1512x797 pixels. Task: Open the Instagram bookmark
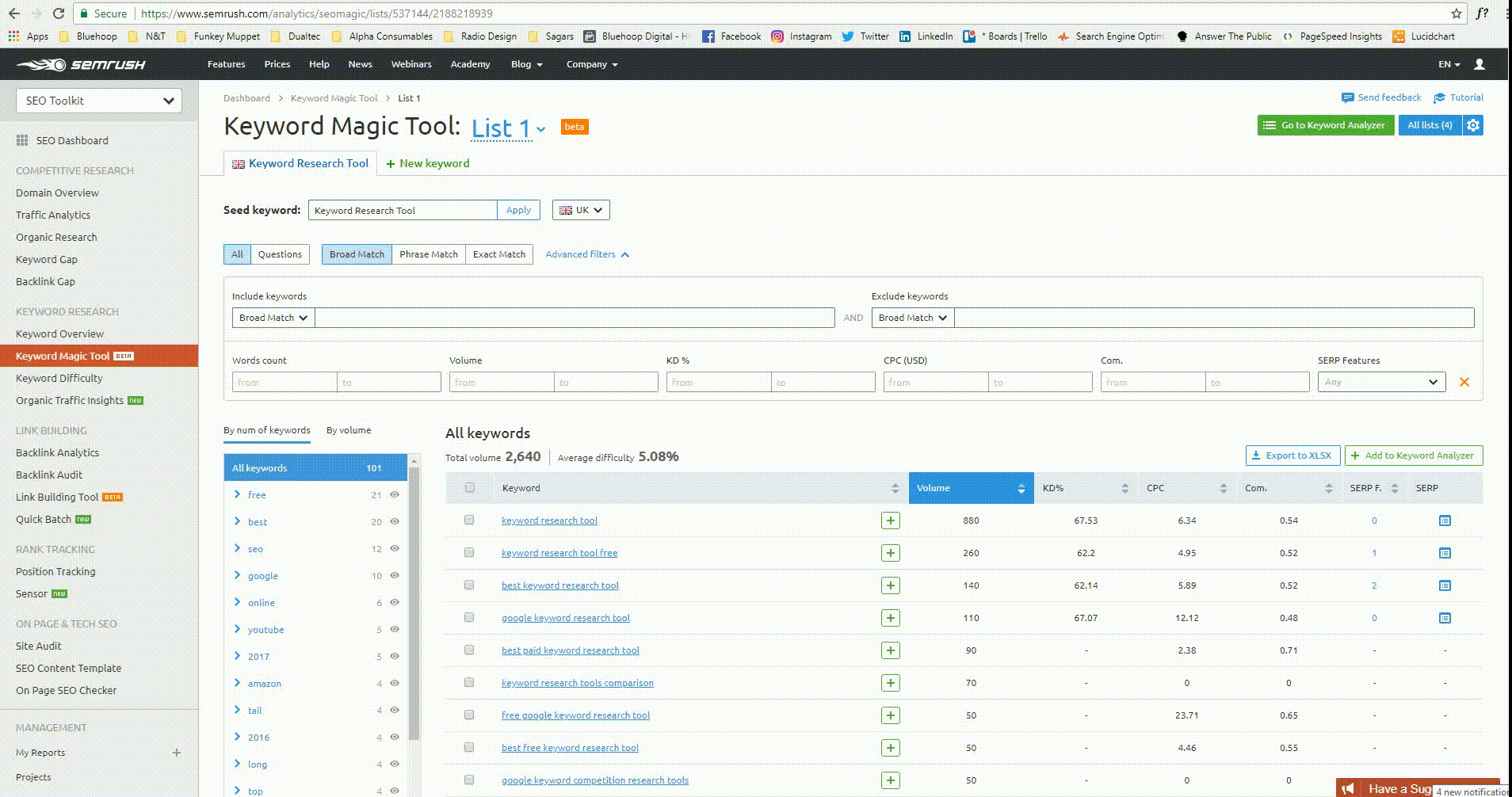pos(801,36)
